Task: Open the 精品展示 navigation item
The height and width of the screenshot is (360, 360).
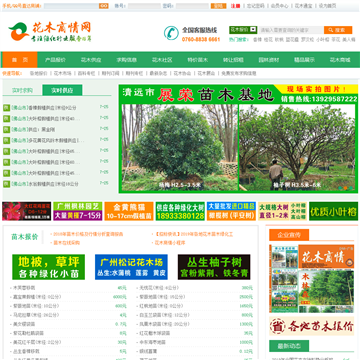Action: point(304,60)
